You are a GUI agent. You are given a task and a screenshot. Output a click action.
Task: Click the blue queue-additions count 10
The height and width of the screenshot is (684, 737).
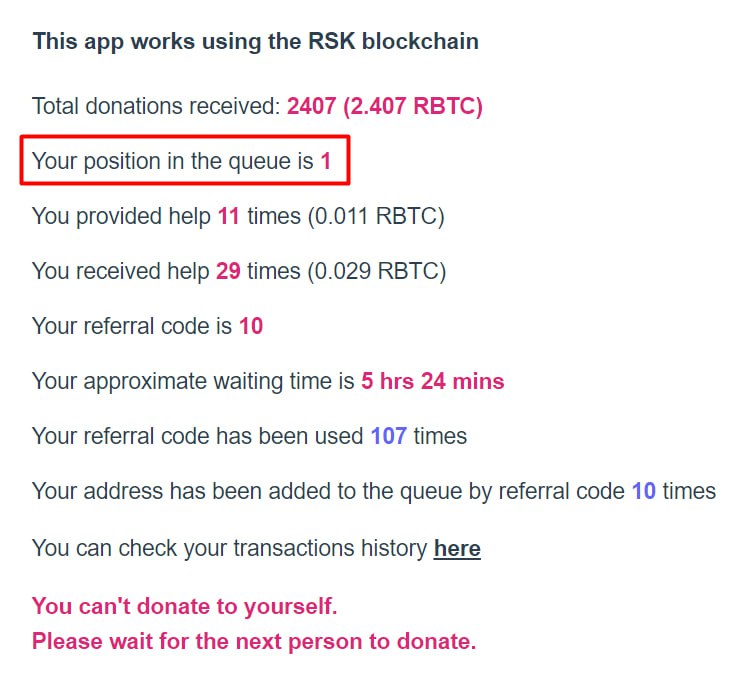click(x=644, y=491)
